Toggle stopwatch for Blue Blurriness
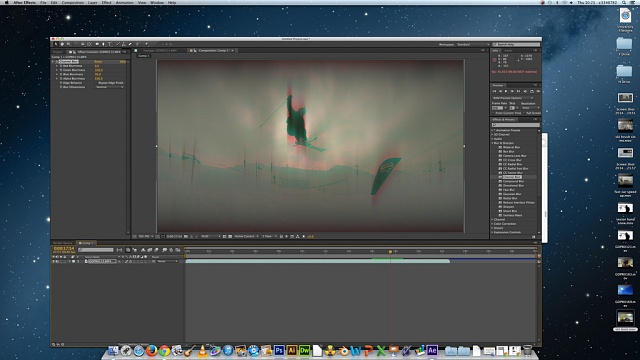The width and height of the screenshot is (640, 360). pos(61,74)
